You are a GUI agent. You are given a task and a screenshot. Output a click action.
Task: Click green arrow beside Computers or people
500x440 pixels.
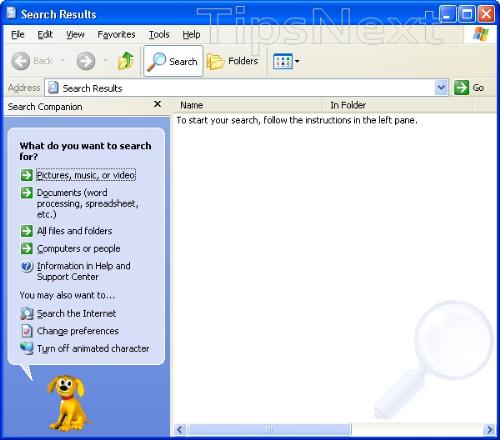(x=27, y=248)
